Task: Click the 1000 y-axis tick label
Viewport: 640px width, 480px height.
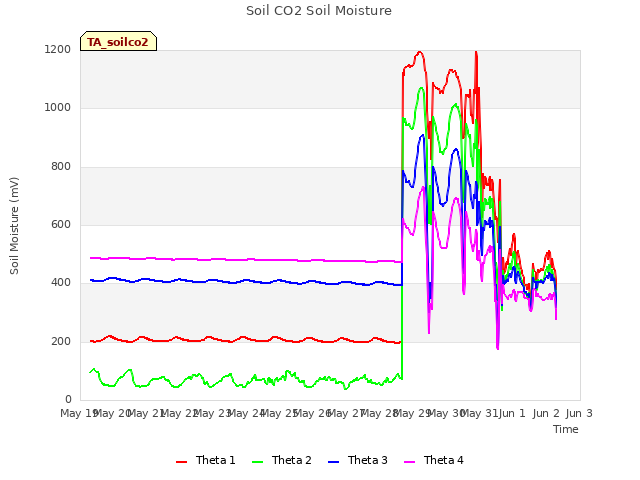Action: click(58, 107)
